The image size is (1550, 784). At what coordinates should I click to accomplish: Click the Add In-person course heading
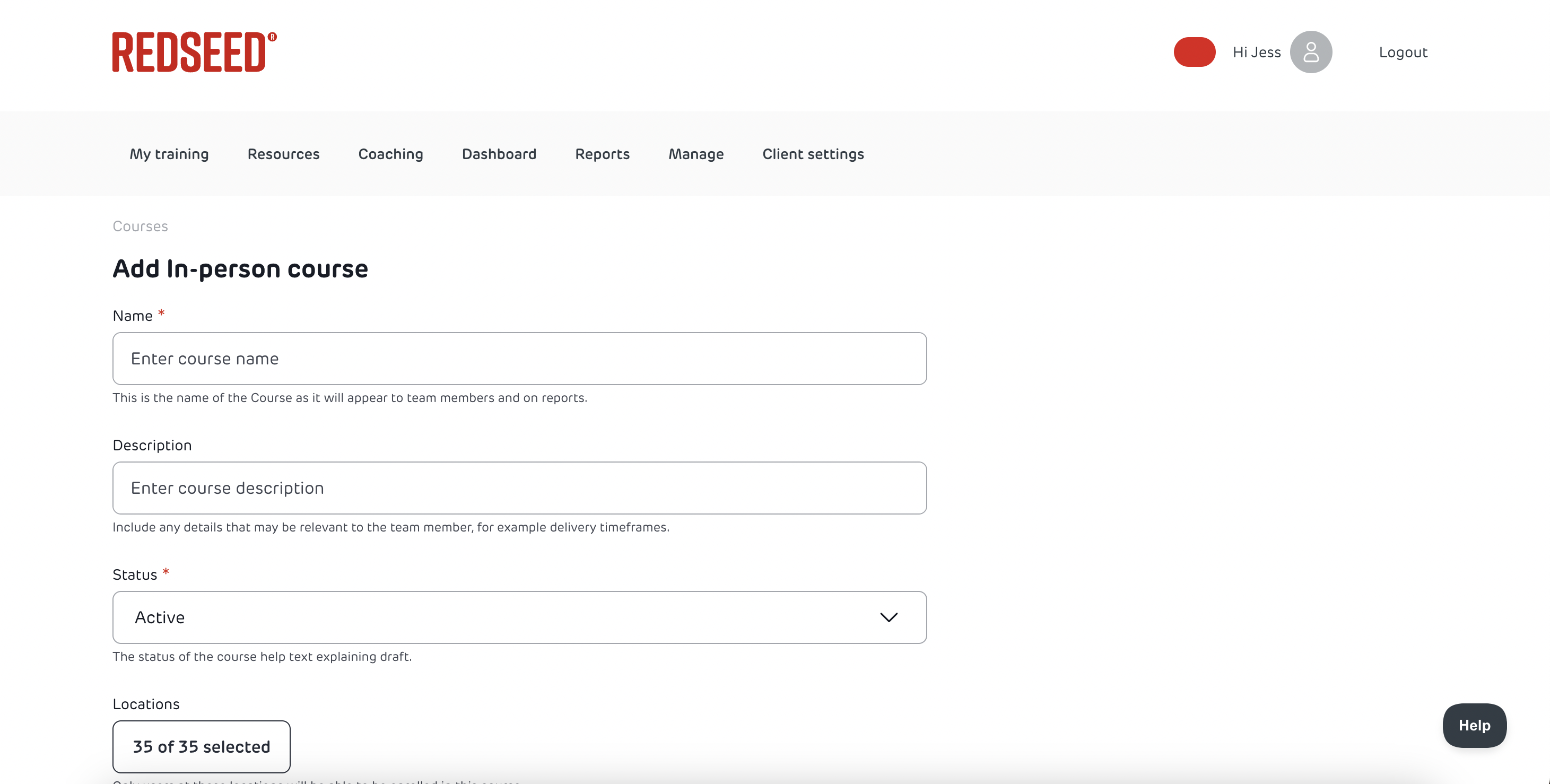pyautogui.click(x=240, y=268)
